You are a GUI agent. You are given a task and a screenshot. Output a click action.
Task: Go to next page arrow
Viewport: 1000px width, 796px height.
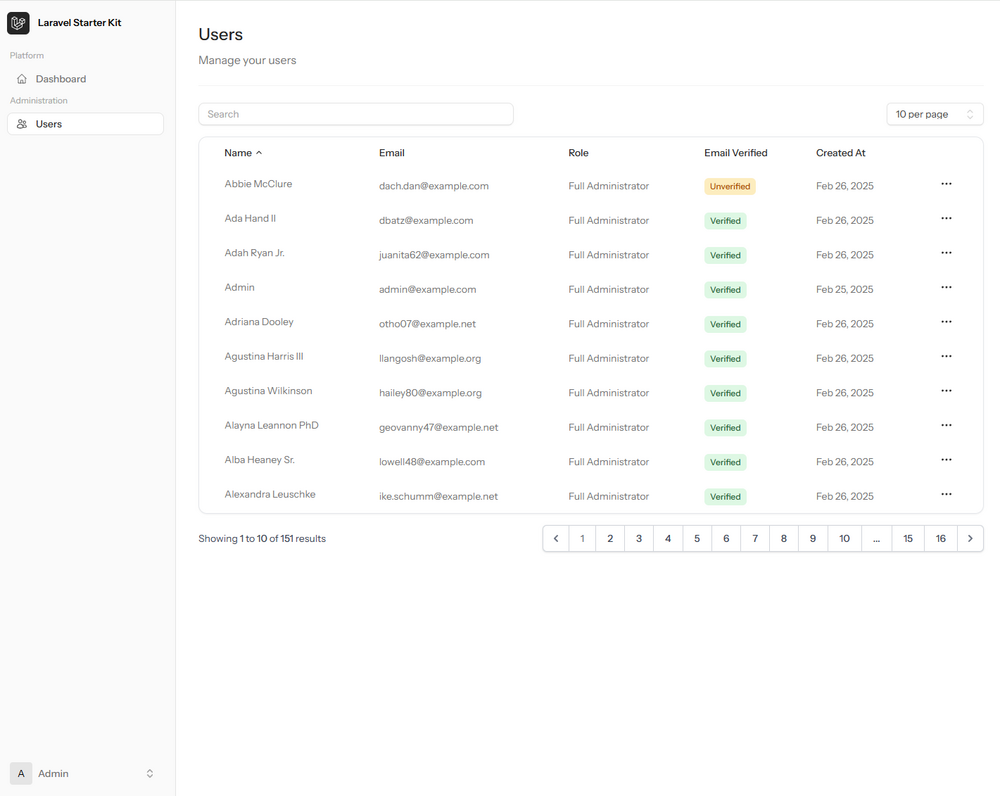click(970, 538)
